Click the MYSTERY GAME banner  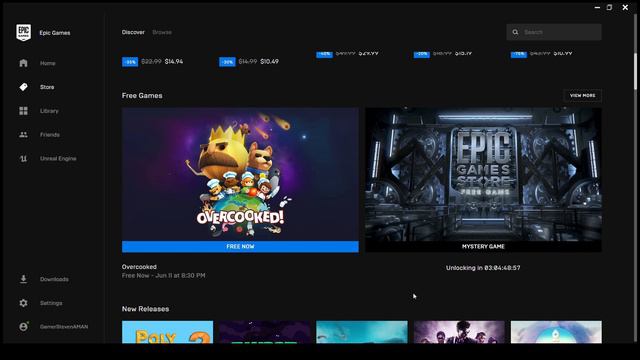[483, 247]
